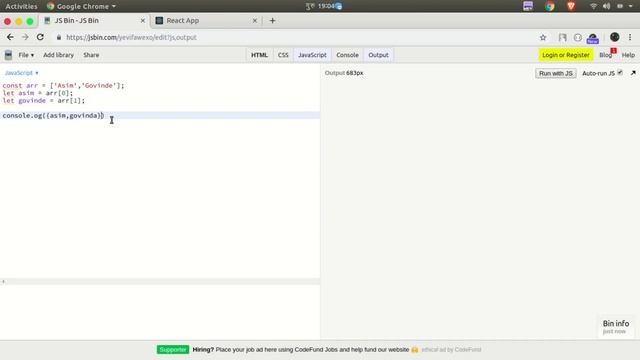This screenshot has height=360, width=640.
Task: Go back using the browser back arrow
Action: click(x=10, y=37)
